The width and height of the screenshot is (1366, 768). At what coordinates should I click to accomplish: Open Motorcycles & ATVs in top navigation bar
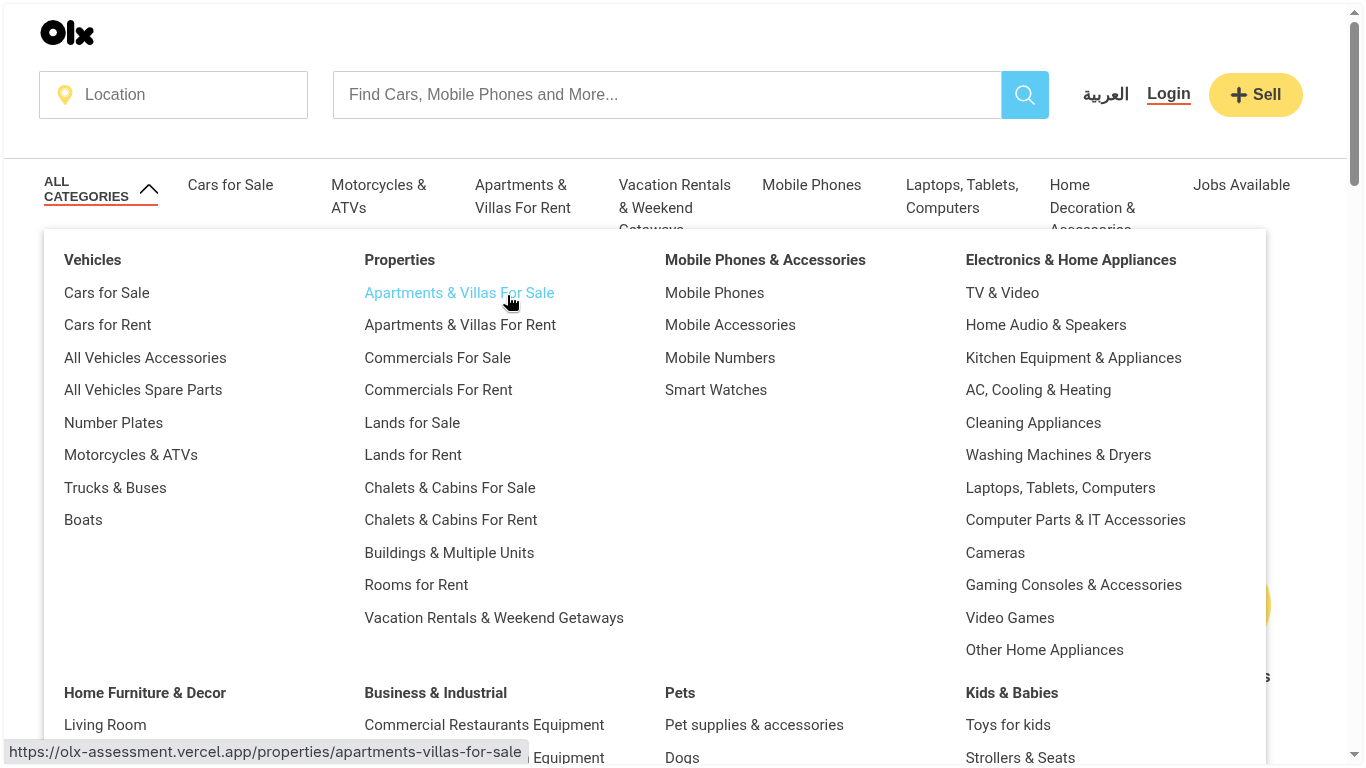(379, 196)
